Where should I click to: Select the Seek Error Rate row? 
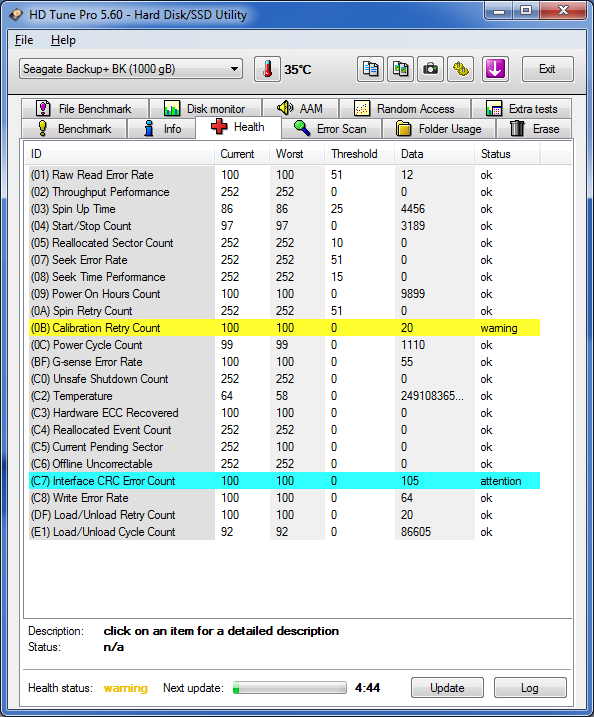pyautogui.click(x=284, y=260)
